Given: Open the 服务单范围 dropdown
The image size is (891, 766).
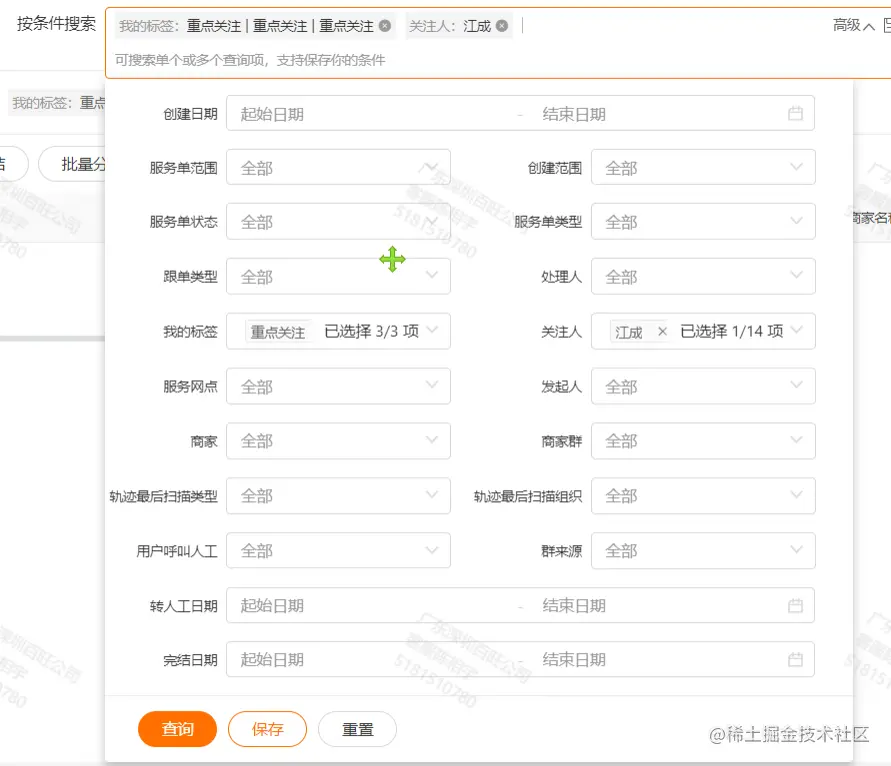Looking at the screenshot, I should point(339,167).
